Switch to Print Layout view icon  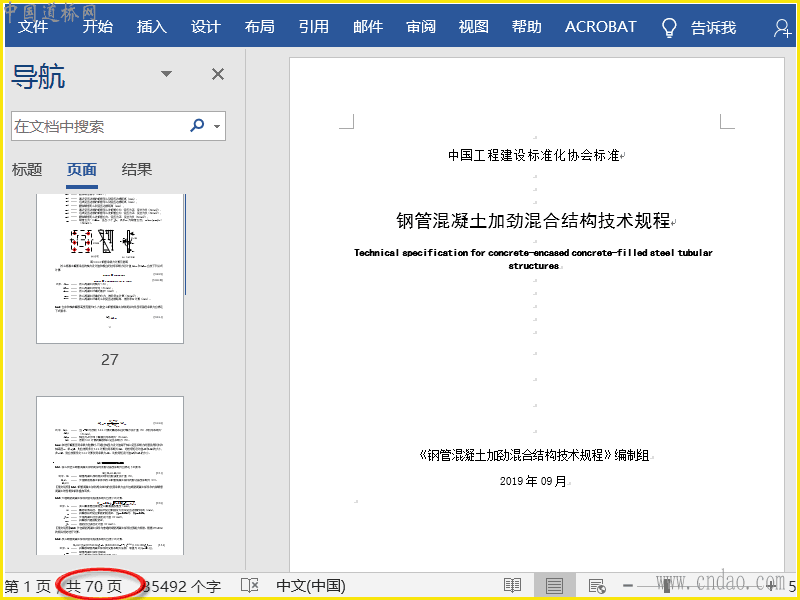coord(554,586)
